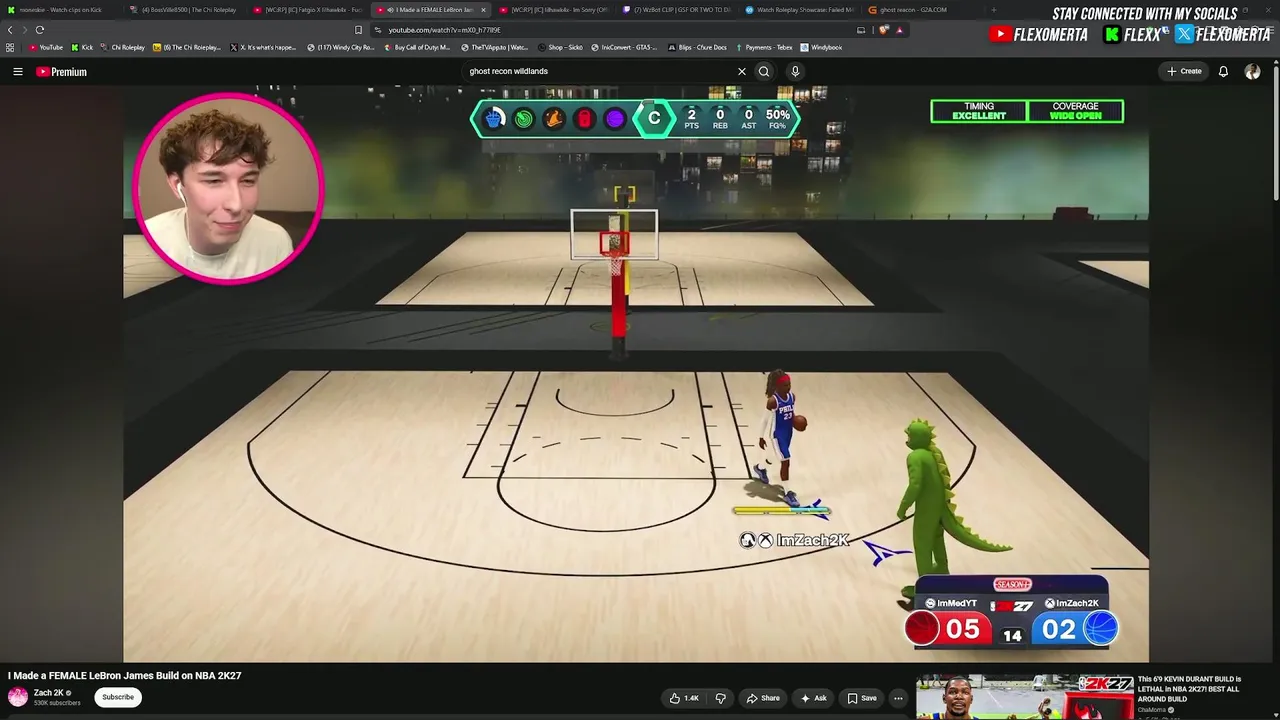This screenshot has width=1280, height=720.
Task: Focus the YouTube search field
Action: [600, 72]
